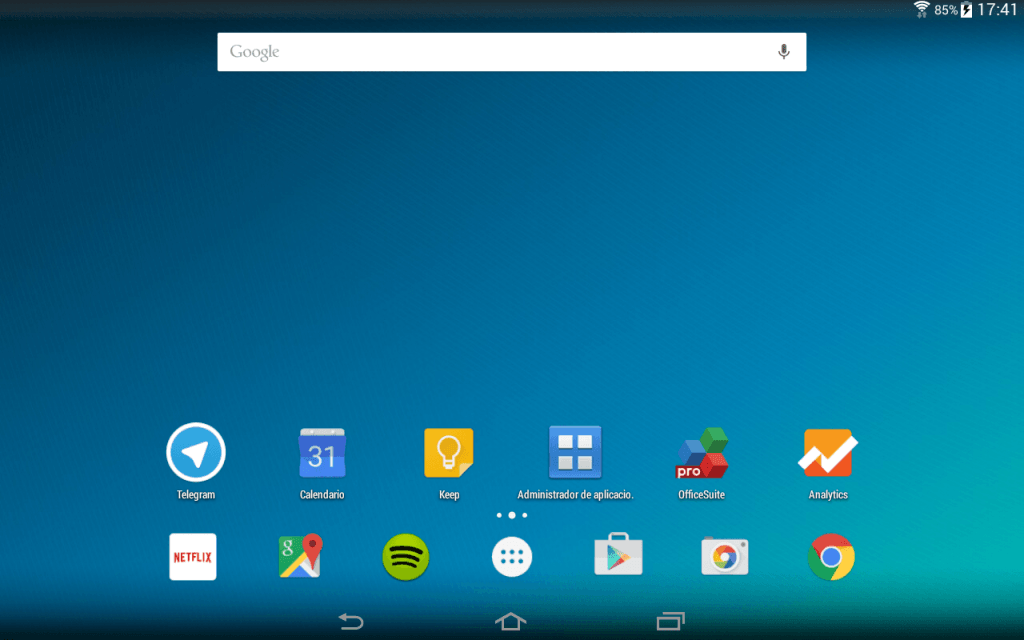This screenshot has height=640, width=1024.
Task: Launch the Calendario app
Action: coord(322,452)
